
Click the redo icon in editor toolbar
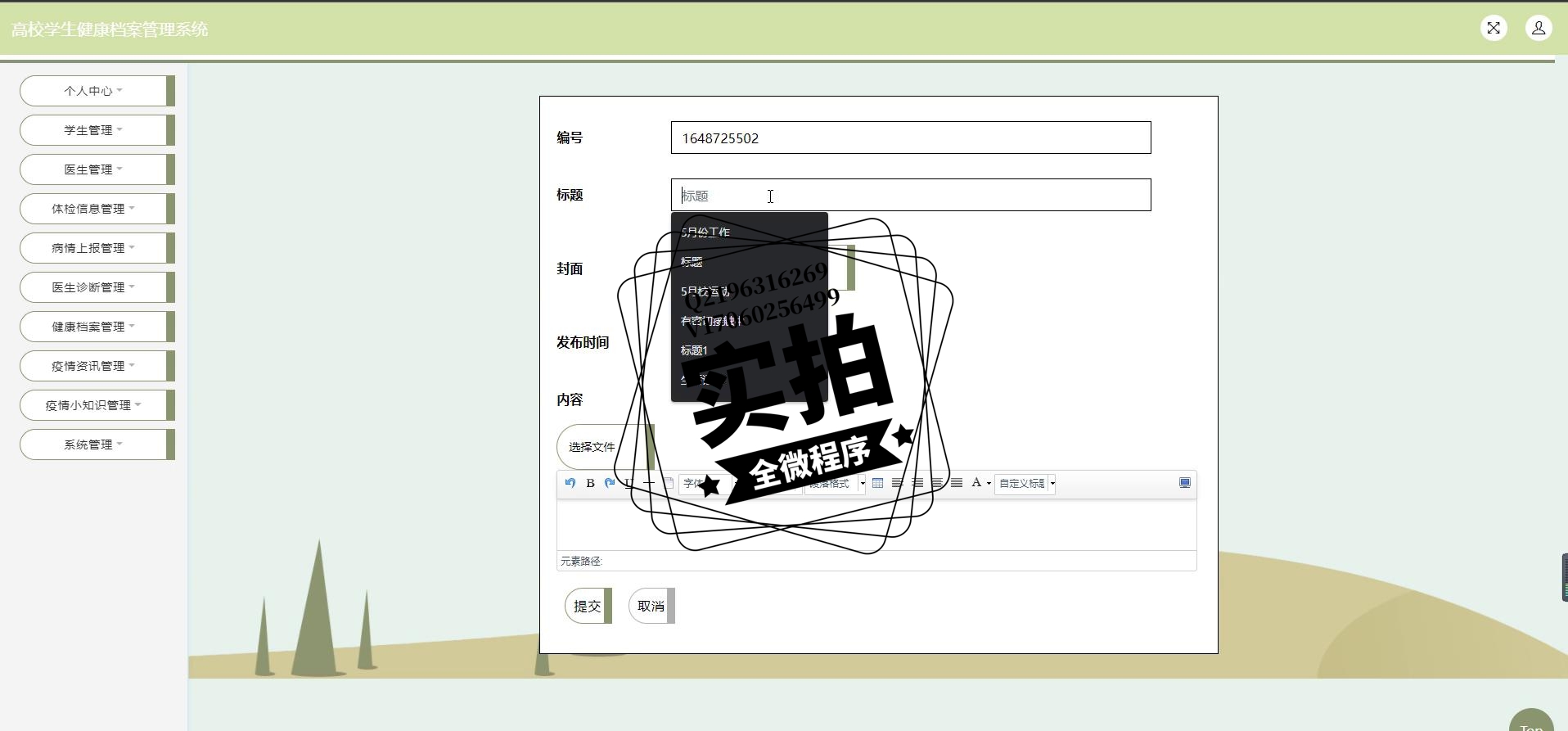coord(610,483)
